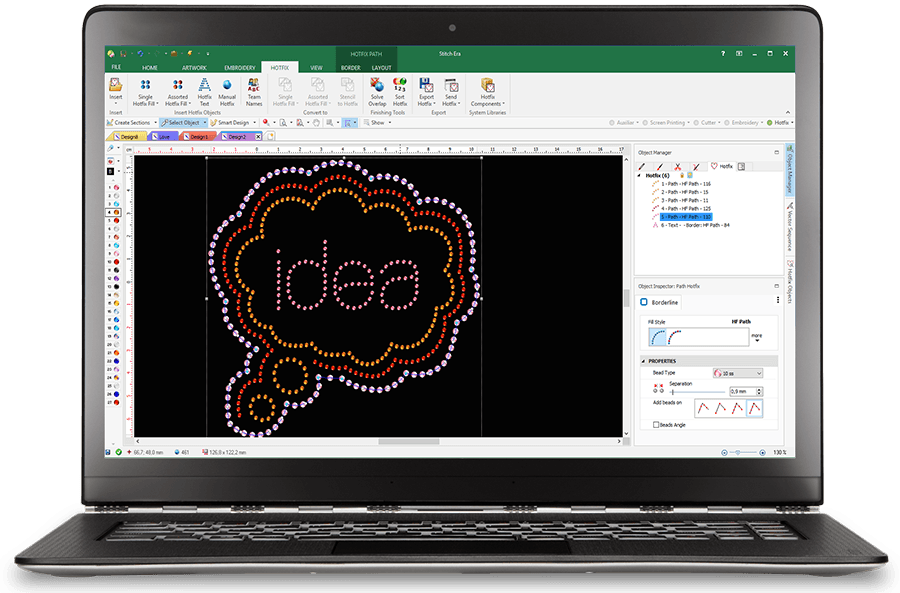Collapse the PROPERTIES section

click(x=644, y=361)
